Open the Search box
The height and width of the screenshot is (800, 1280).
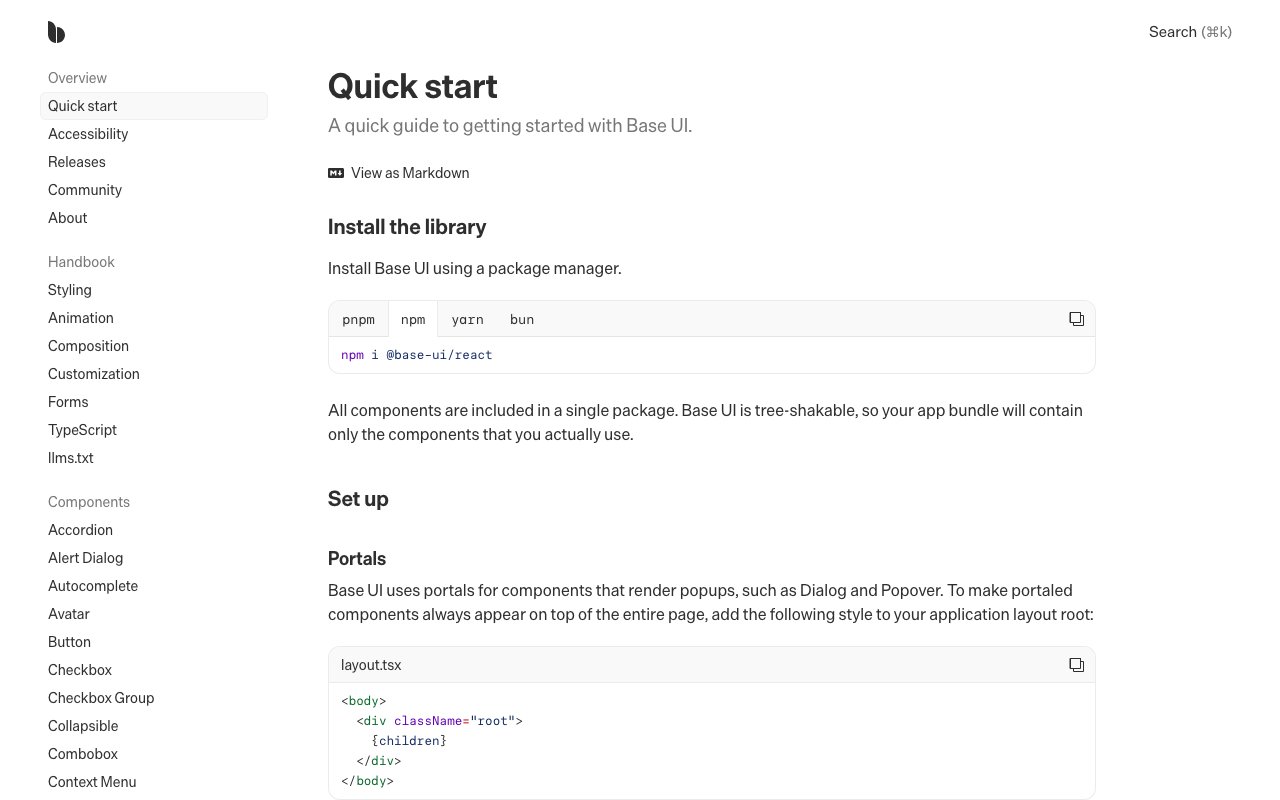click(1190, 32)
